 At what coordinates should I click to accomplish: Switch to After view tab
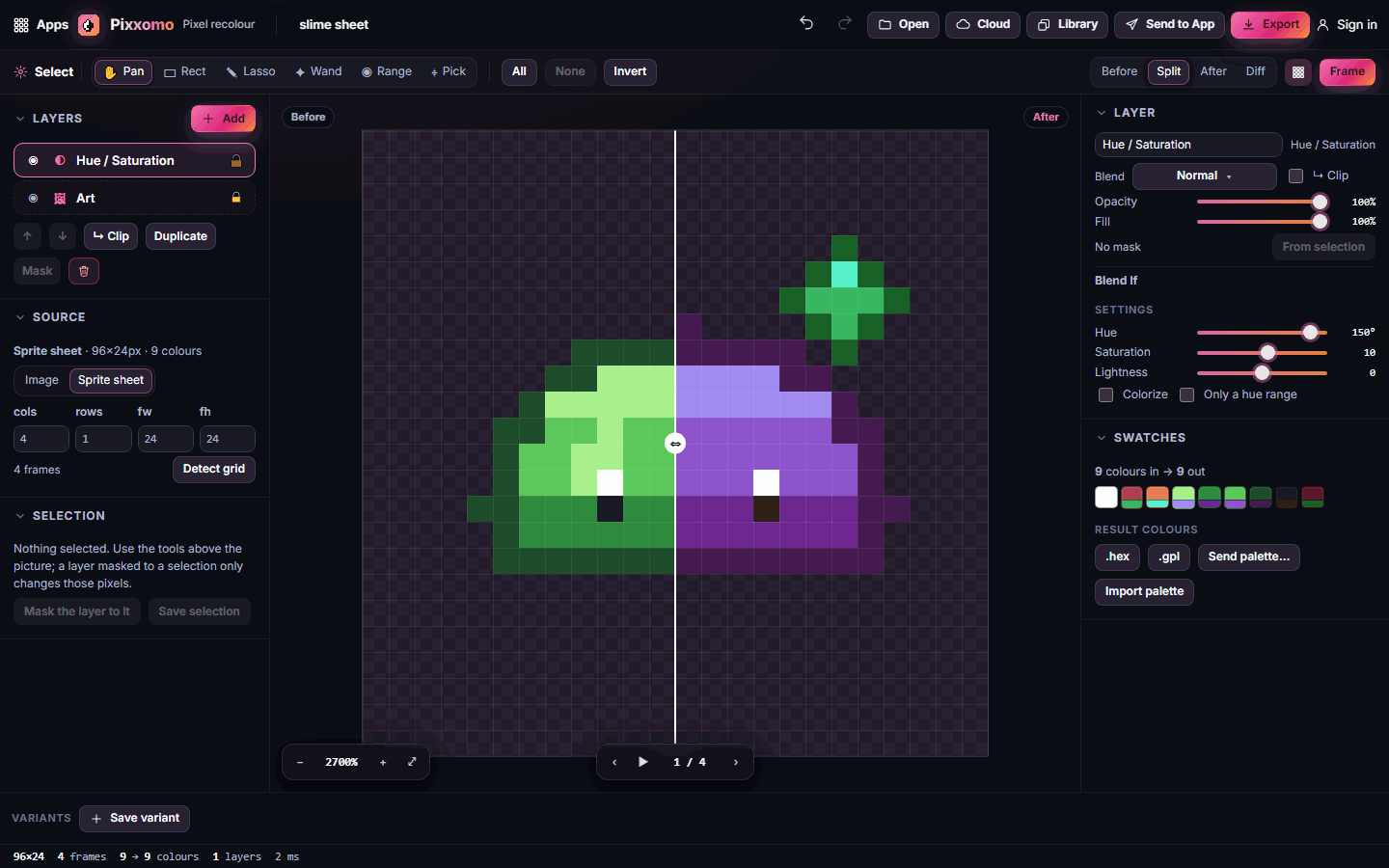(1213, 71)
